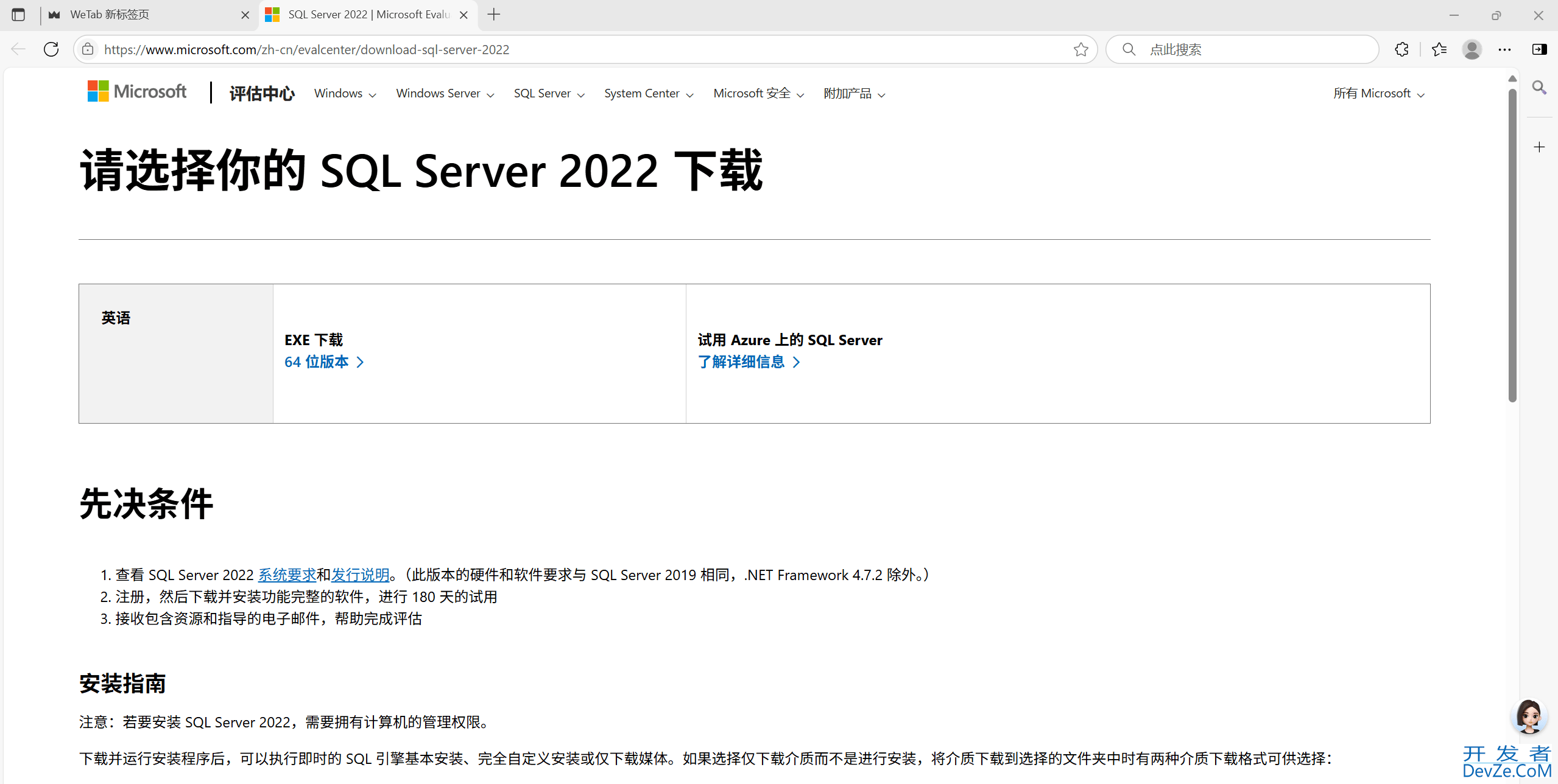The image size is (1558, 784).
Task: Click the browser refresh icon
Action: (51, 49)
